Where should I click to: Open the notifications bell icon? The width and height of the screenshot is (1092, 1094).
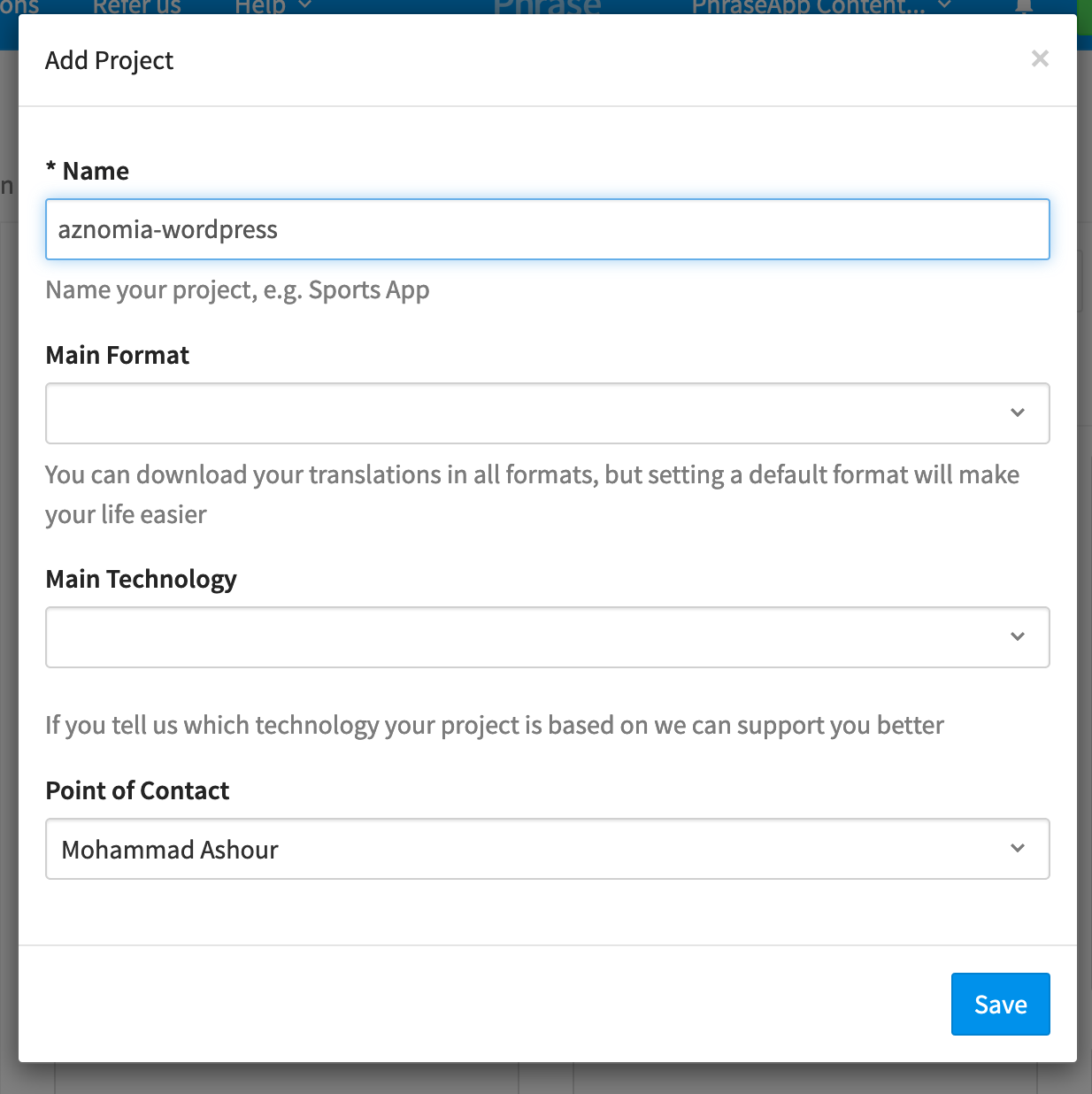[1024, 9]
